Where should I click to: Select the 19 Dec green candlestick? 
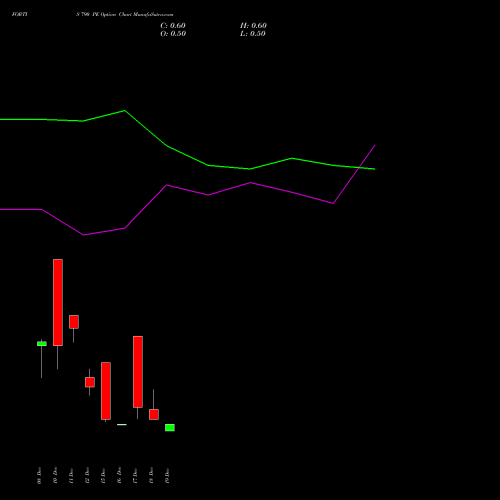point(170,428)
